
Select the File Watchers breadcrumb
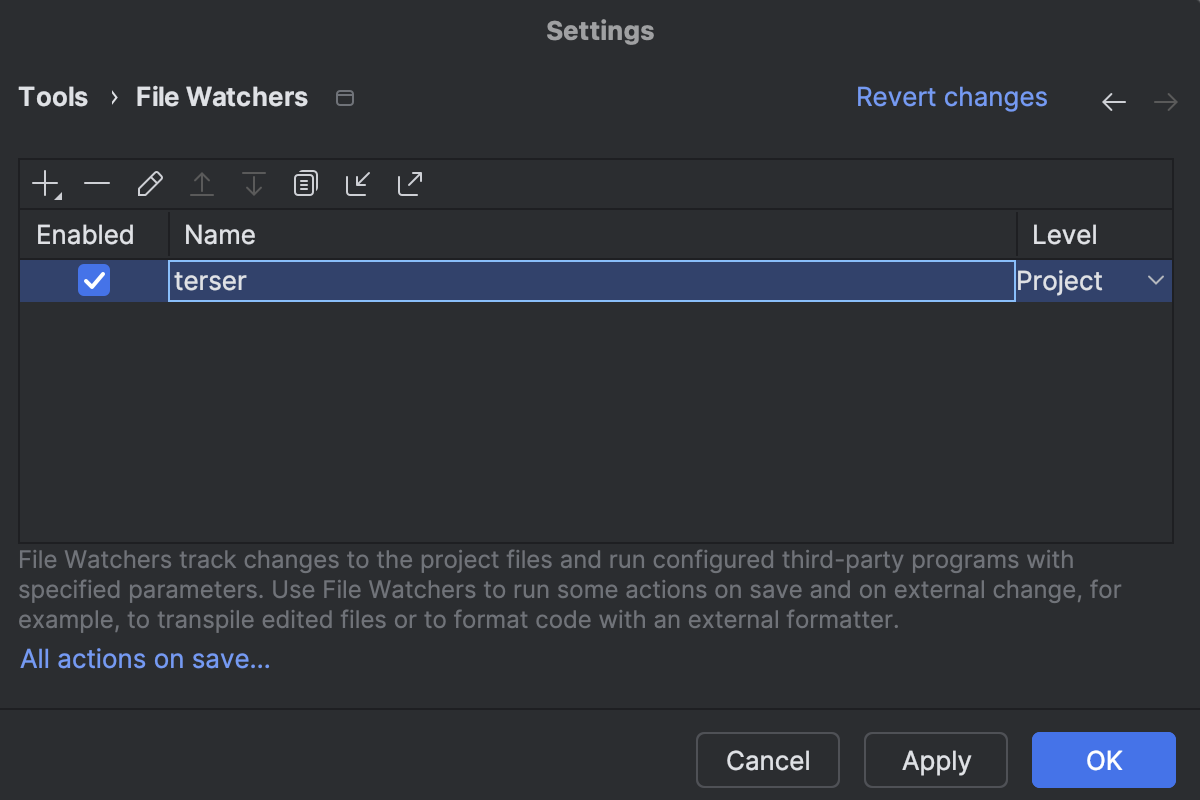point(221,97)
